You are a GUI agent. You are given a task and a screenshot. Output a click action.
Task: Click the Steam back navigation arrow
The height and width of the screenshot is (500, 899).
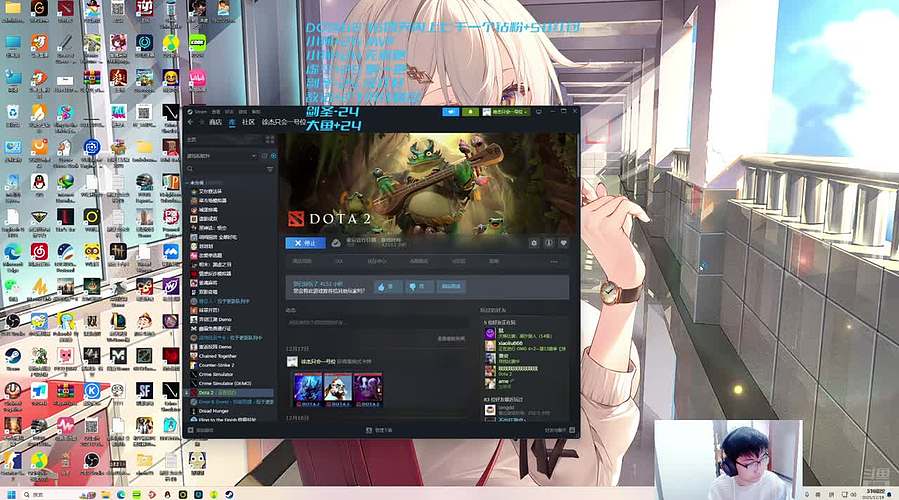click(x=188, y=122)
